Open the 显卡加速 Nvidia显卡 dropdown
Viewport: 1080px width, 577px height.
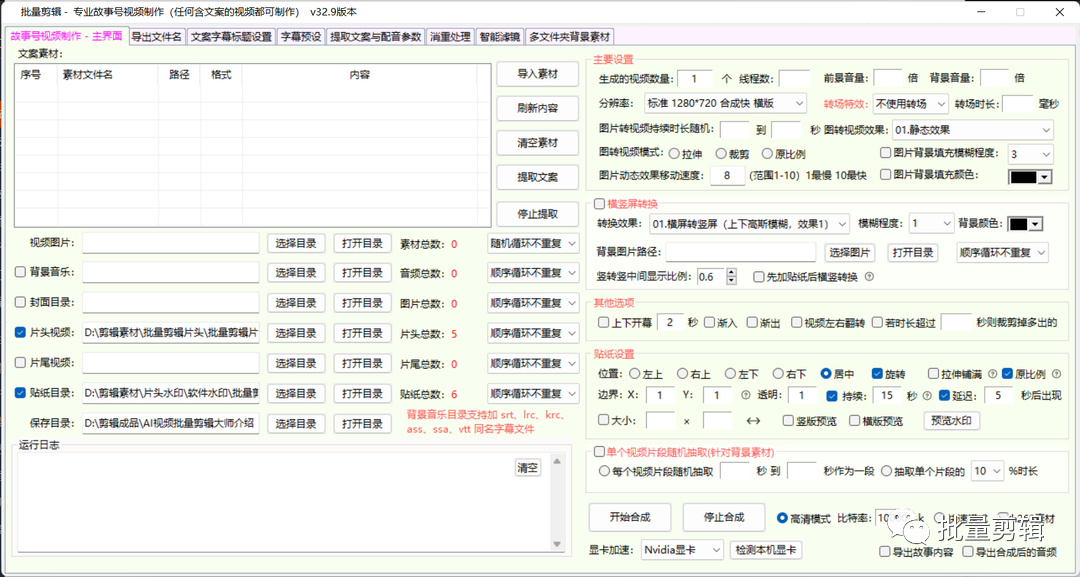(x=683, y=549)
